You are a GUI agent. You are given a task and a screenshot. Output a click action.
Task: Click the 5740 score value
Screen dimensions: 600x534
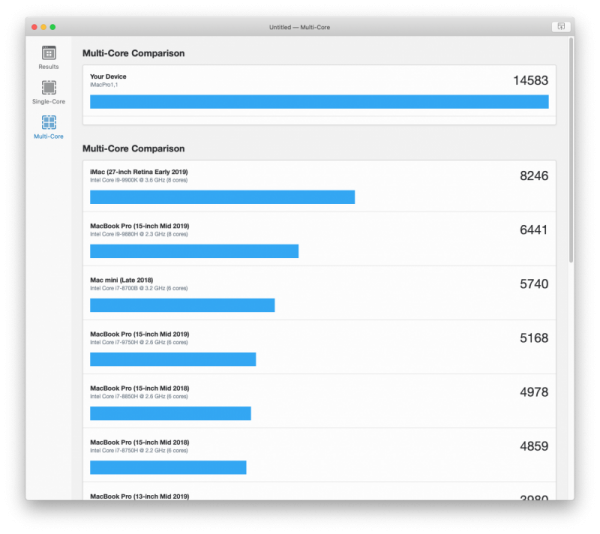pos(534,284)
